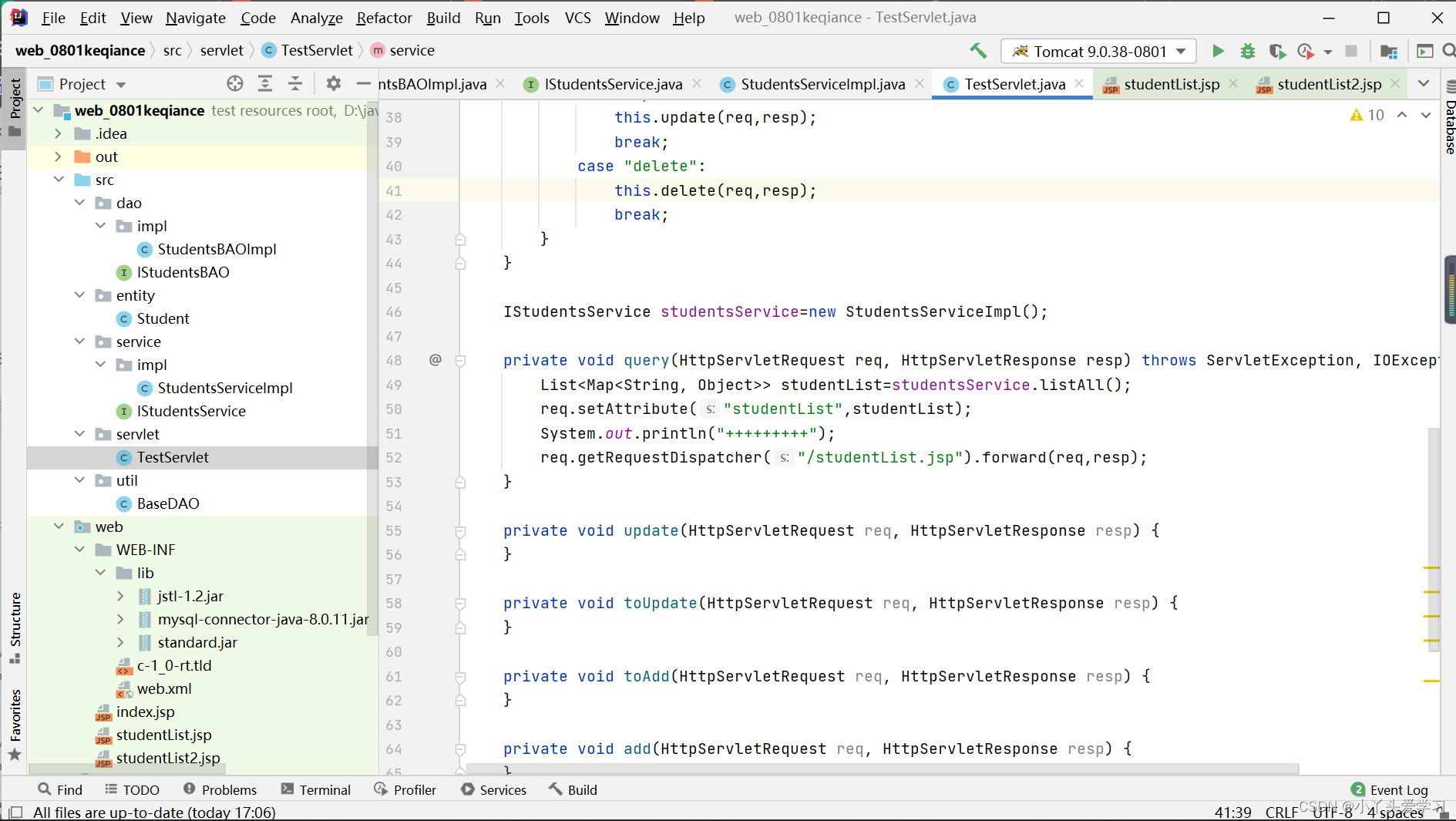This screenshot has height=821, width=1456.
Task: Click the profiler run icon
Action: pos(1305,51)
